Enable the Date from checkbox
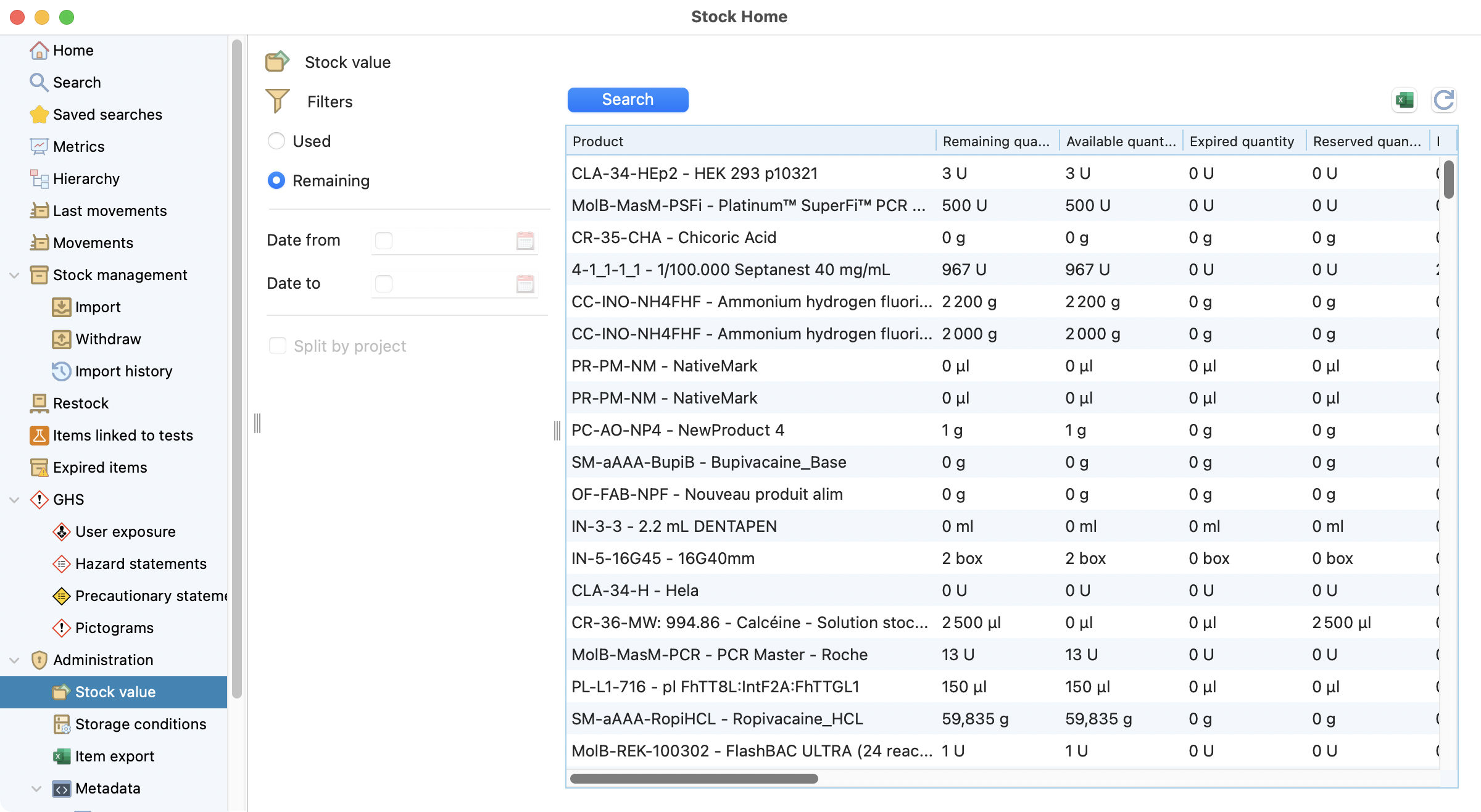Viewport: 1481px width, 812px height. click(384, 241)
